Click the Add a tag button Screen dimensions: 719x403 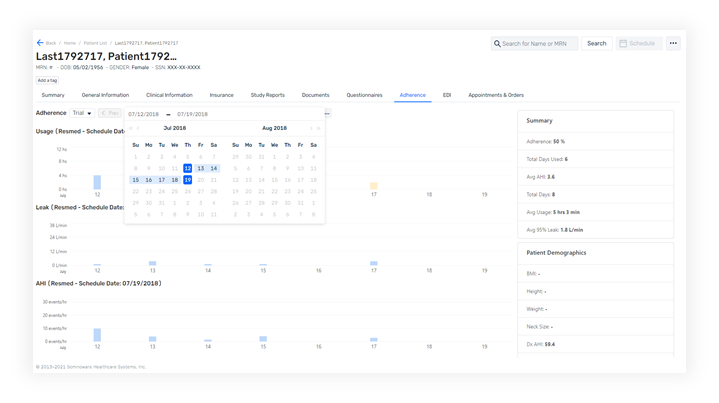pyautogui.click(x=47, y=80)
